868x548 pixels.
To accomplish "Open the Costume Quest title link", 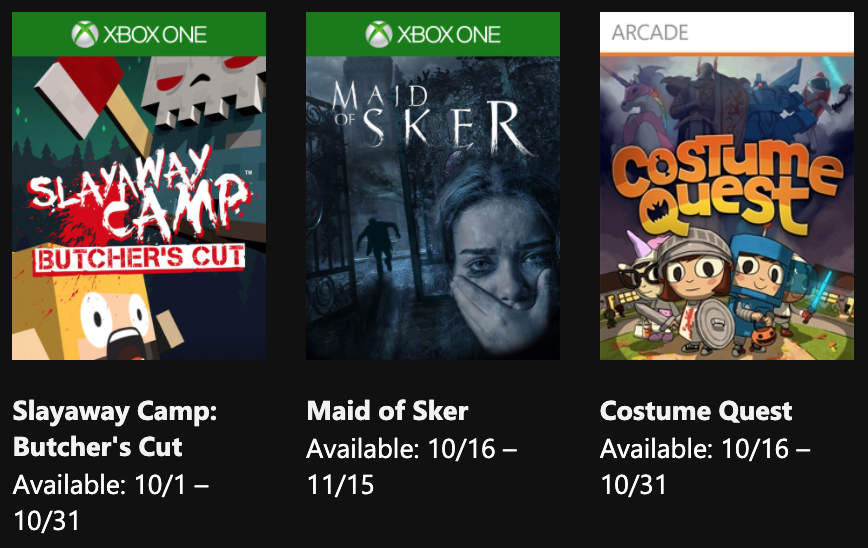I will point(696,411).
